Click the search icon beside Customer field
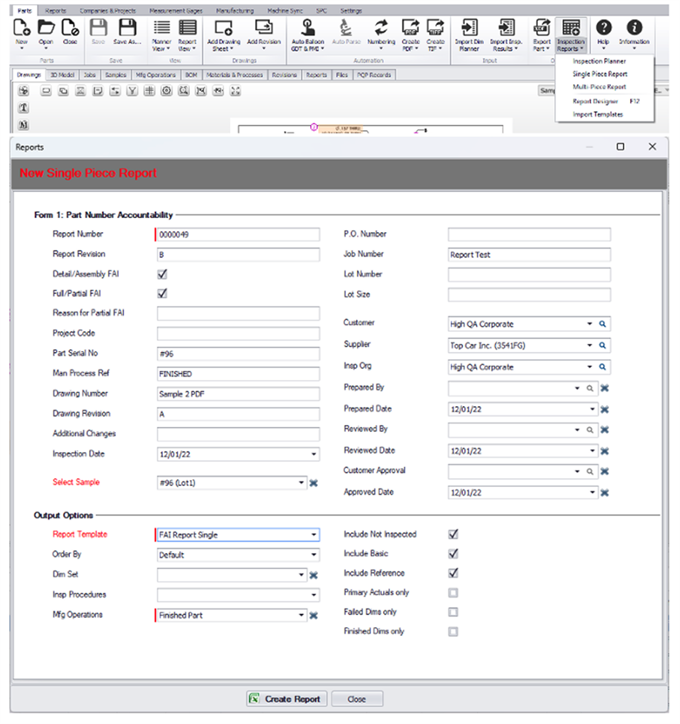This screenshot has width=680, height=724. pyautogui.click(x=603, y=324)
